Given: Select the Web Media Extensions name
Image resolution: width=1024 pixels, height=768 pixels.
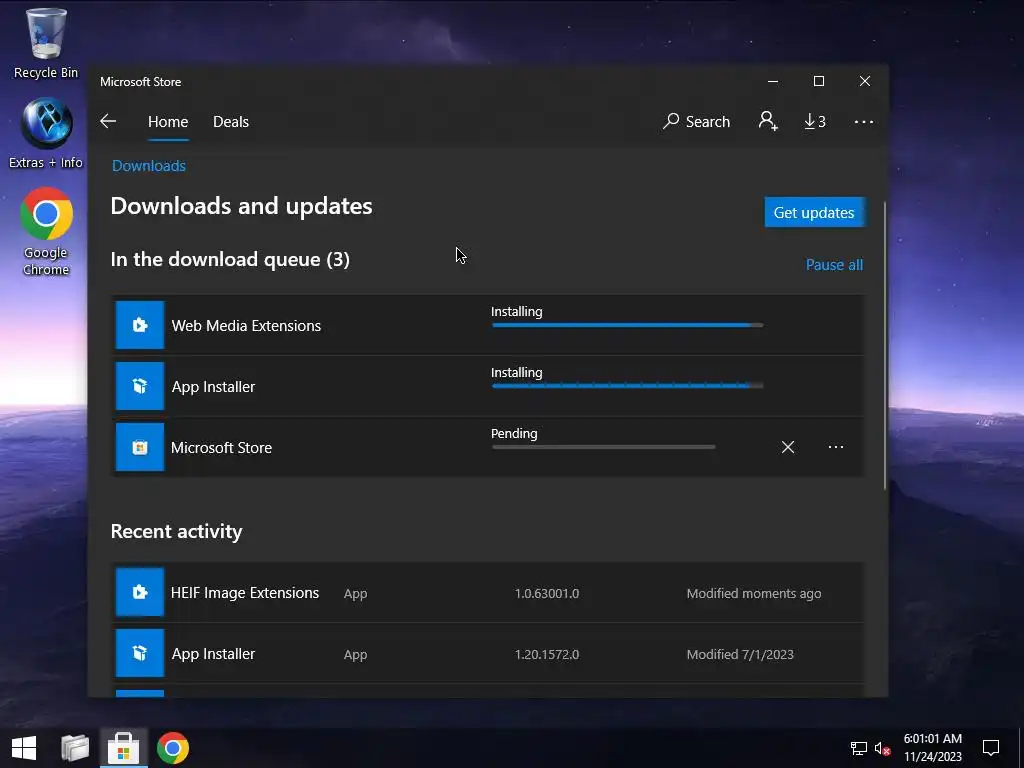Looking at the screenshot, I should tap(246, 325).
